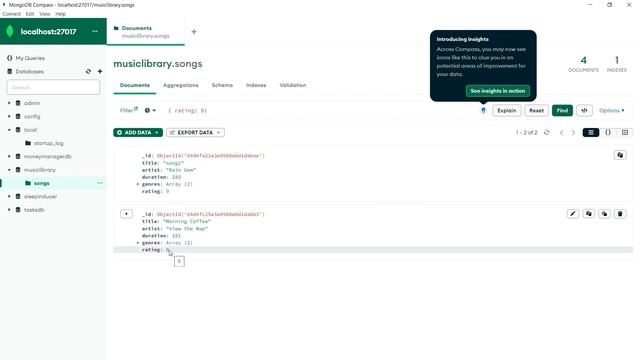Select the Documents tab

coord(135,85)
